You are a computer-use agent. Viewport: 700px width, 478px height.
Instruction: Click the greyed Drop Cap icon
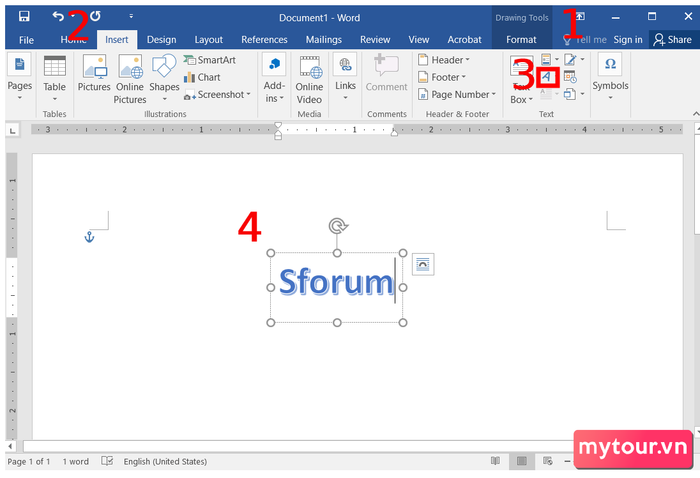click(x=546, y=94)
